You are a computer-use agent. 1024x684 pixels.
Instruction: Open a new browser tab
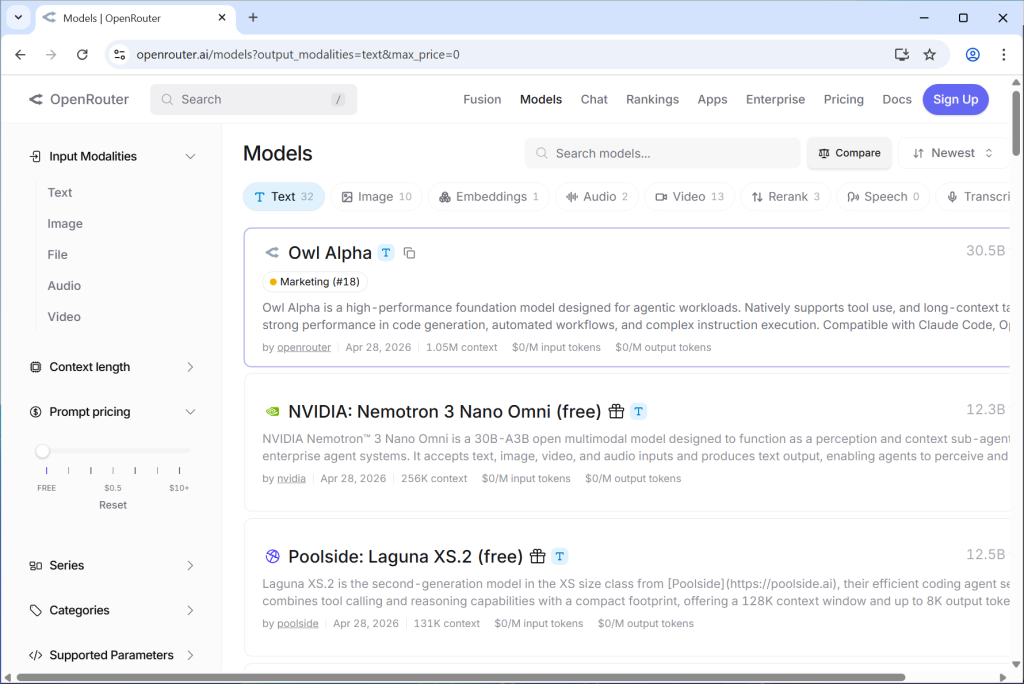(x=253, y=18)
